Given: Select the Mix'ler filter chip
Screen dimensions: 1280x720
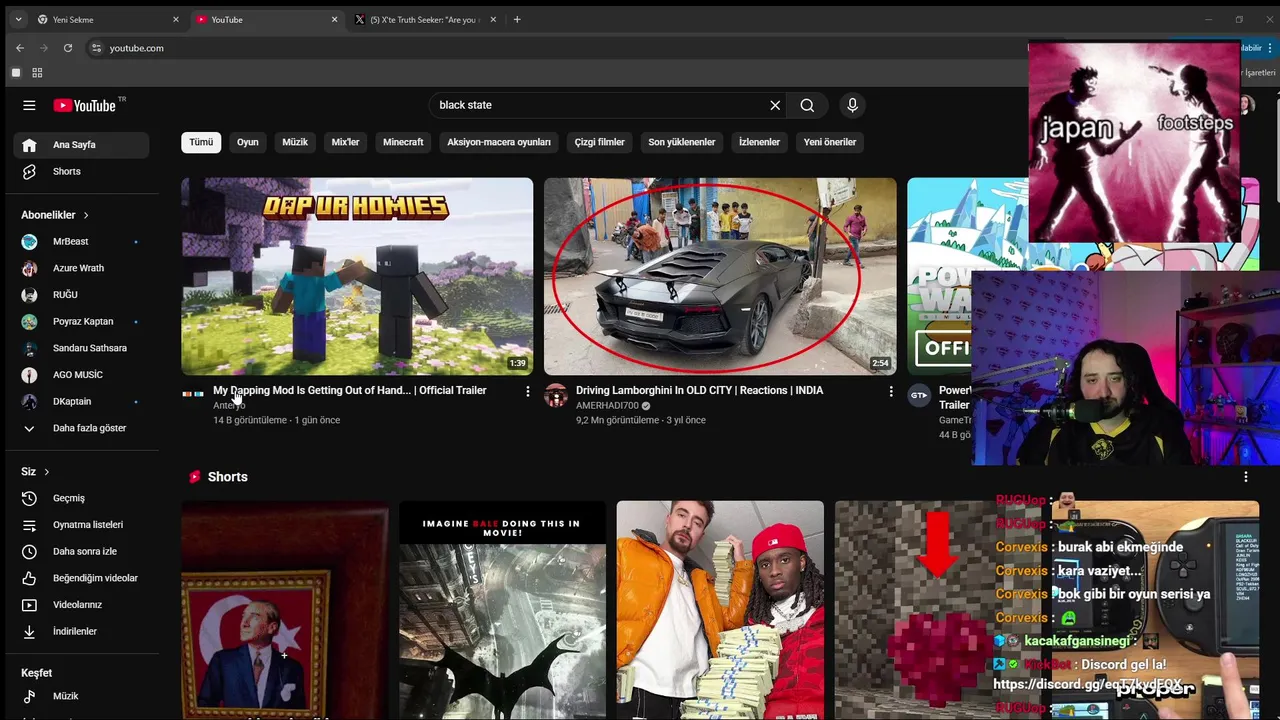Looking at the screenshot, I should (x=345, y=142).
